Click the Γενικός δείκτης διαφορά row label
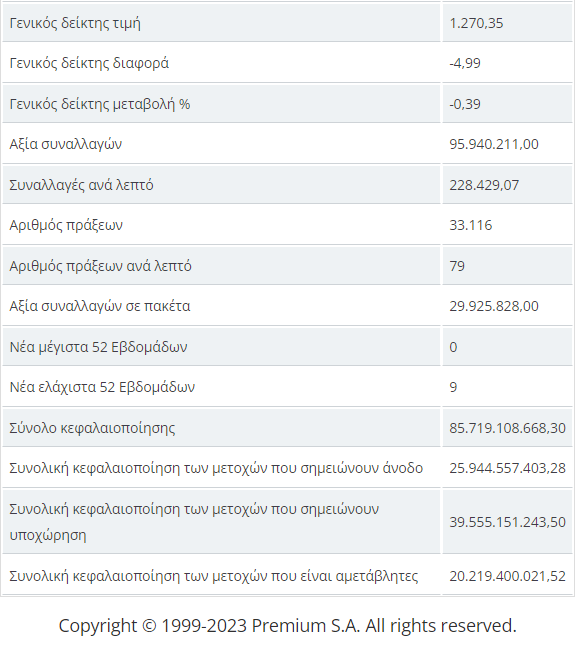Image resolution: width=578 pixels, height=645 pixels. [x=89, y=63]
